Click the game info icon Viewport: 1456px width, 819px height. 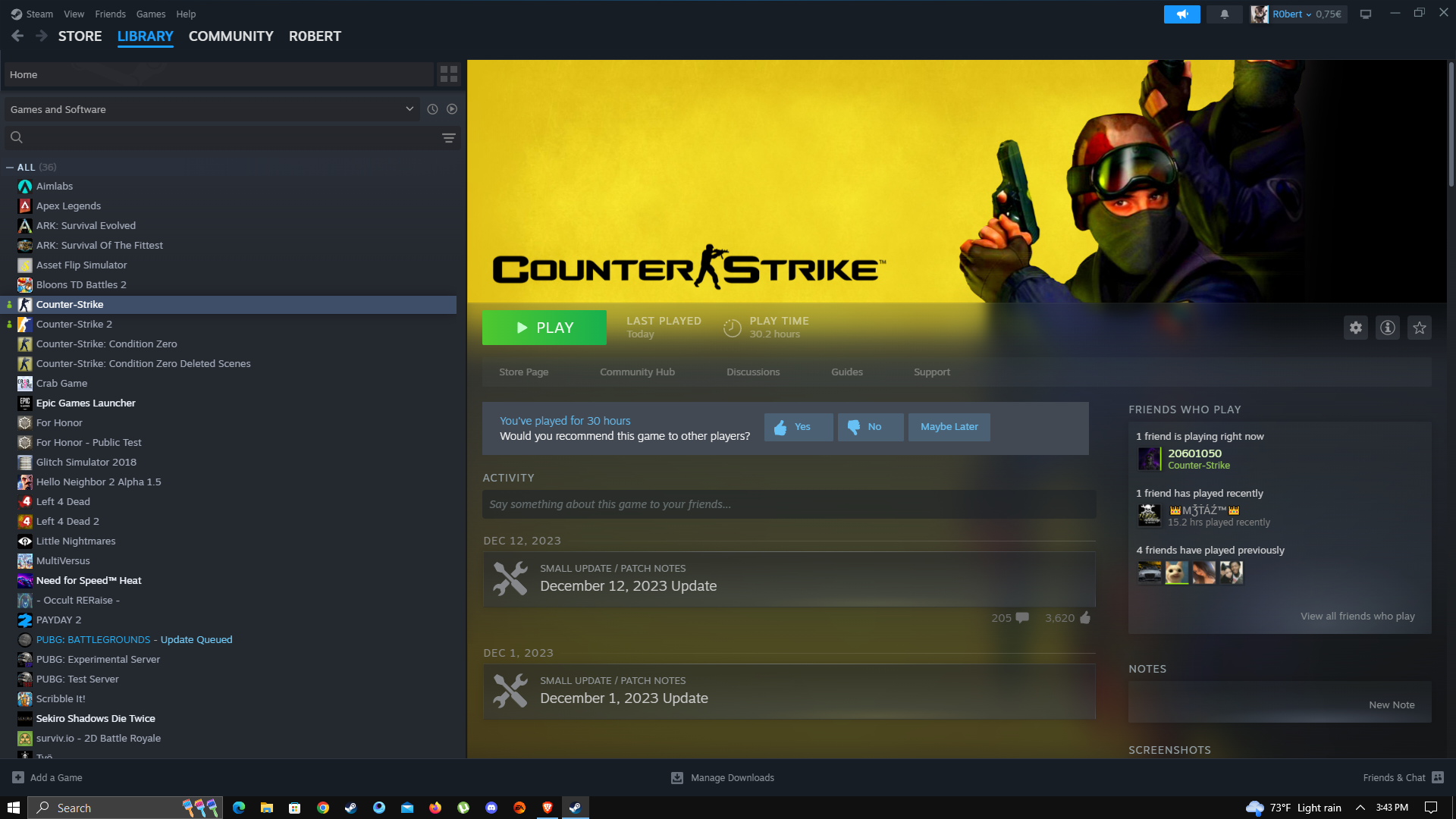coord(1387,328)
